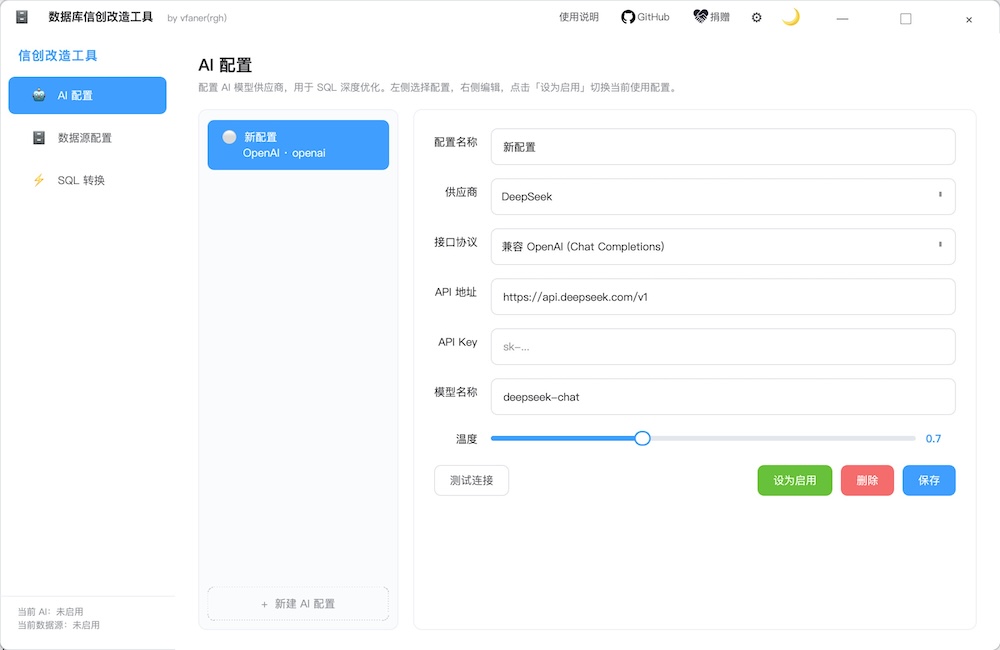Click the 捐赠 donate heart icon
This screenshot has height=650, width=1000.
700,17
